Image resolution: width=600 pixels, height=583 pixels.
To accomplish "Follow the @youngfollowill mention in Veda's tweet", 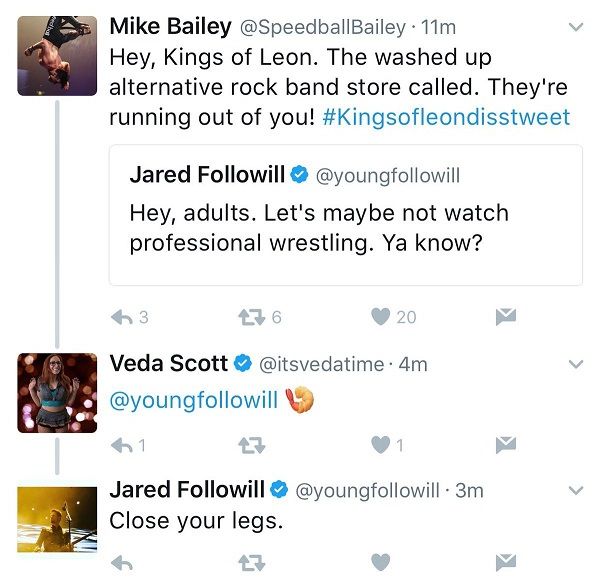I will click(193, 400).
